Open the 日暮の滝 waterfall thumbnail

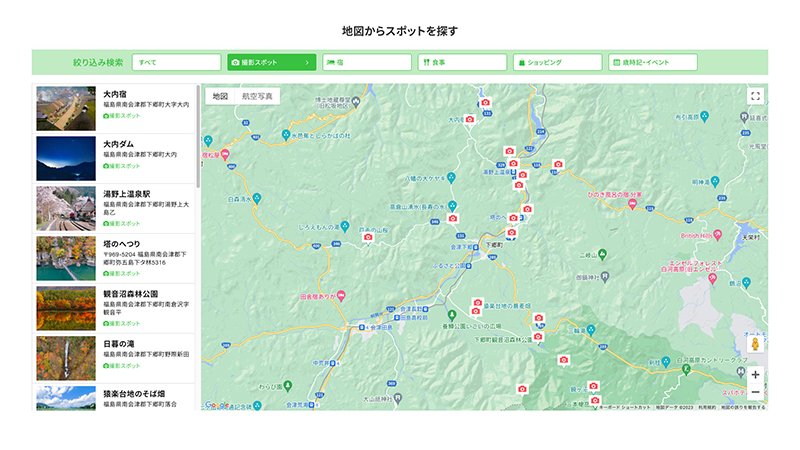66,358
